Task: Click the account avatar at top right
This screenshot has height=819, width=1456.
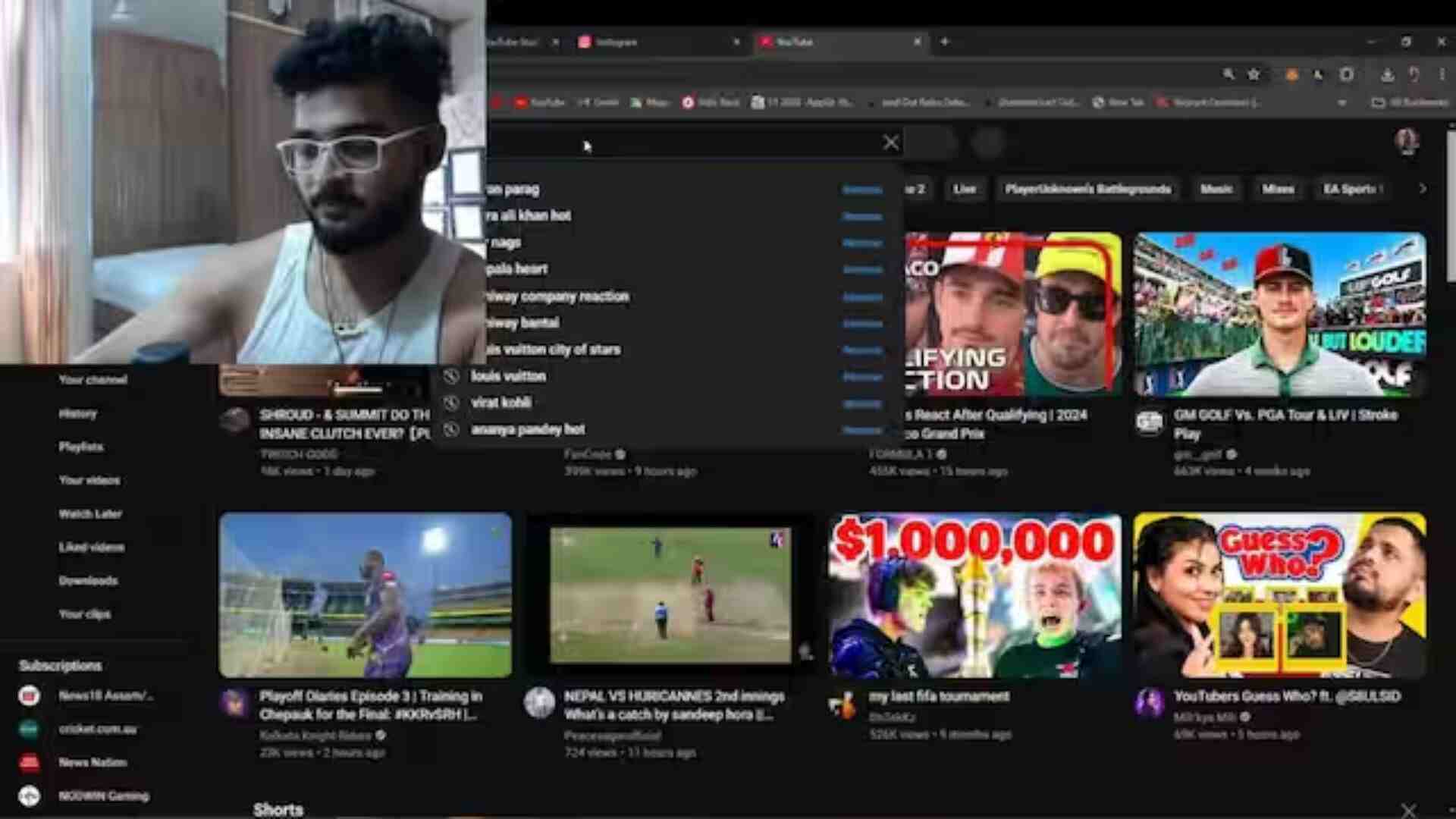Action: pos(1407,141)
